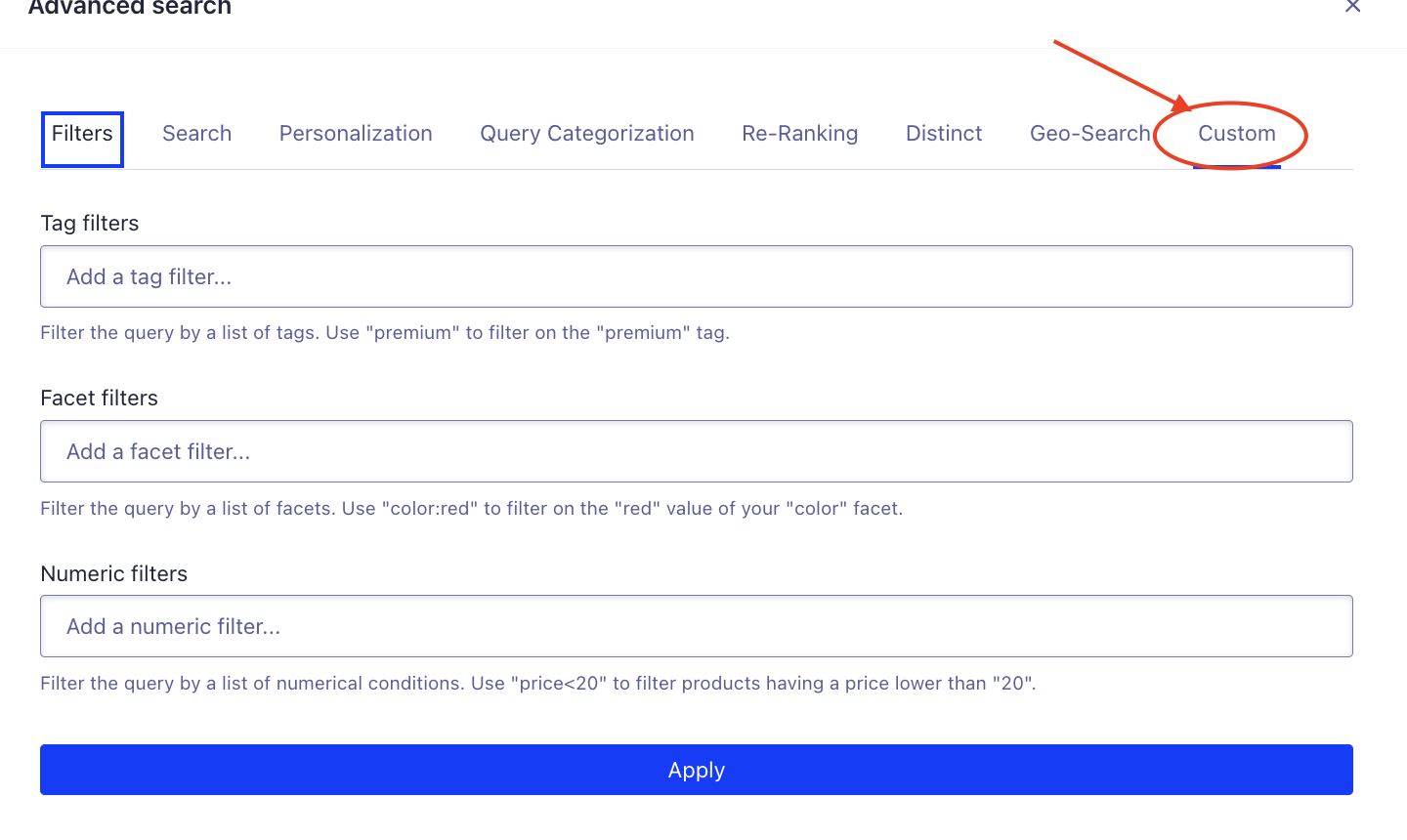Click the 'Numeric filters' label
Screen dimensions: 1407x840
coord(113,574)
